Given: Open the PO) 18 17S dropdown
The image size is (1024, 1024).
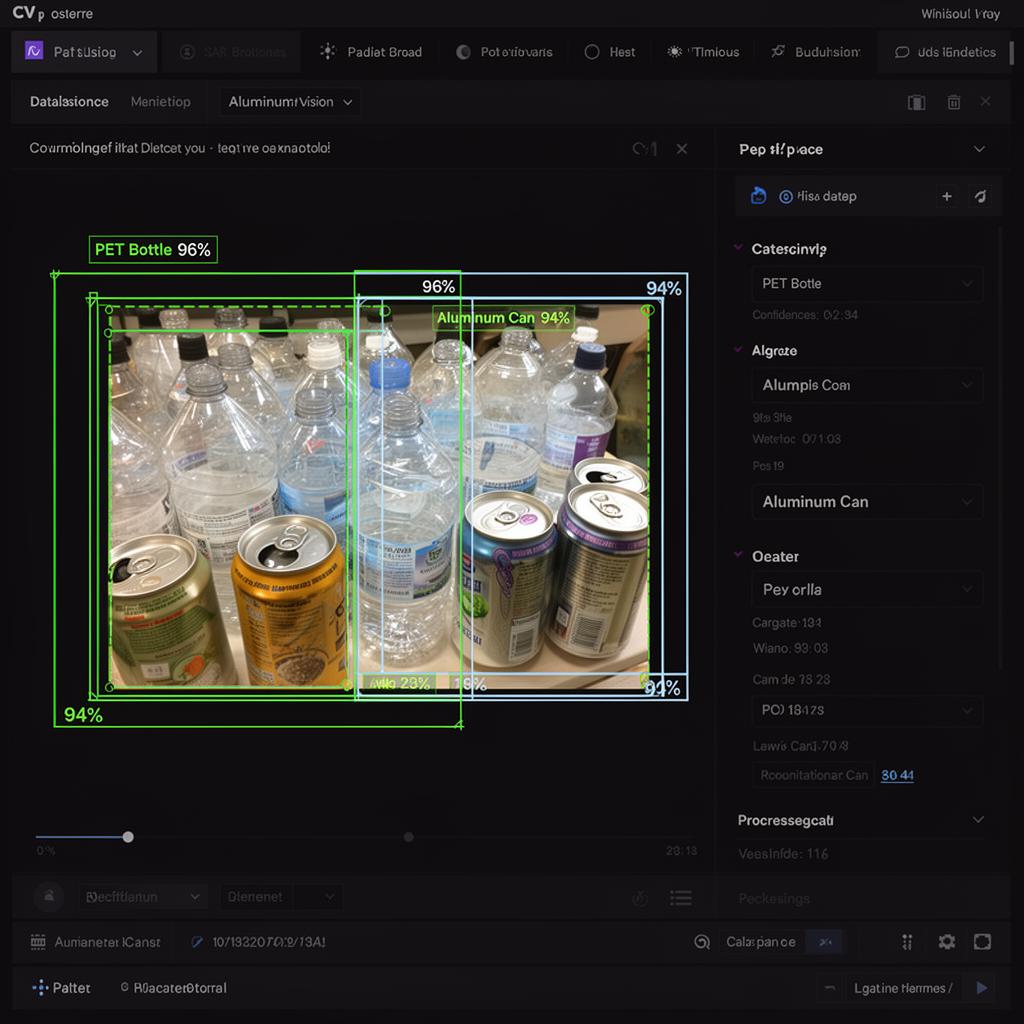Looking at the screenshot, I should point(867,710).
